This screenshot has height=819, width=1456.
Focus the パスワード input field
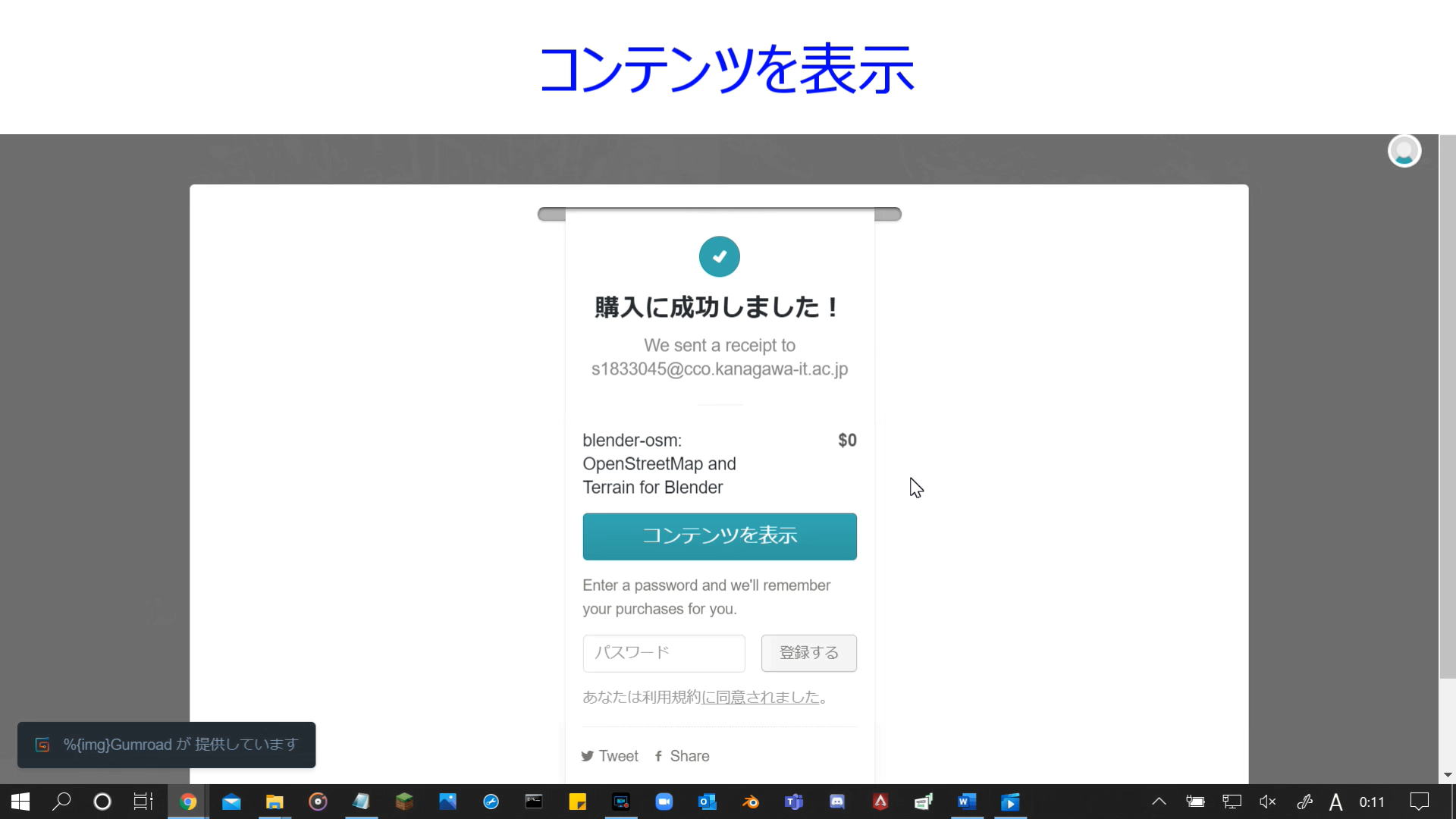pos(664,653)
